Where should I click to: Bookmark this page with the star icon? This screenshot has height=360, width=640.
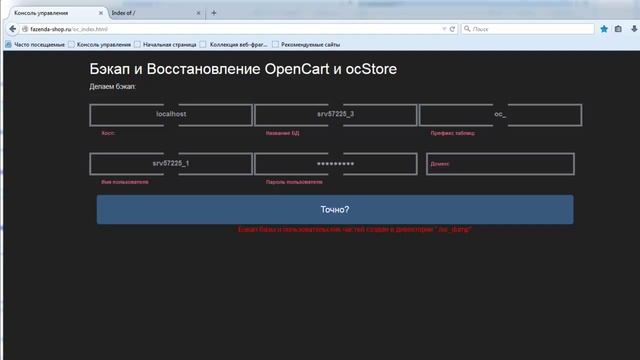click(x=604, y=29)
